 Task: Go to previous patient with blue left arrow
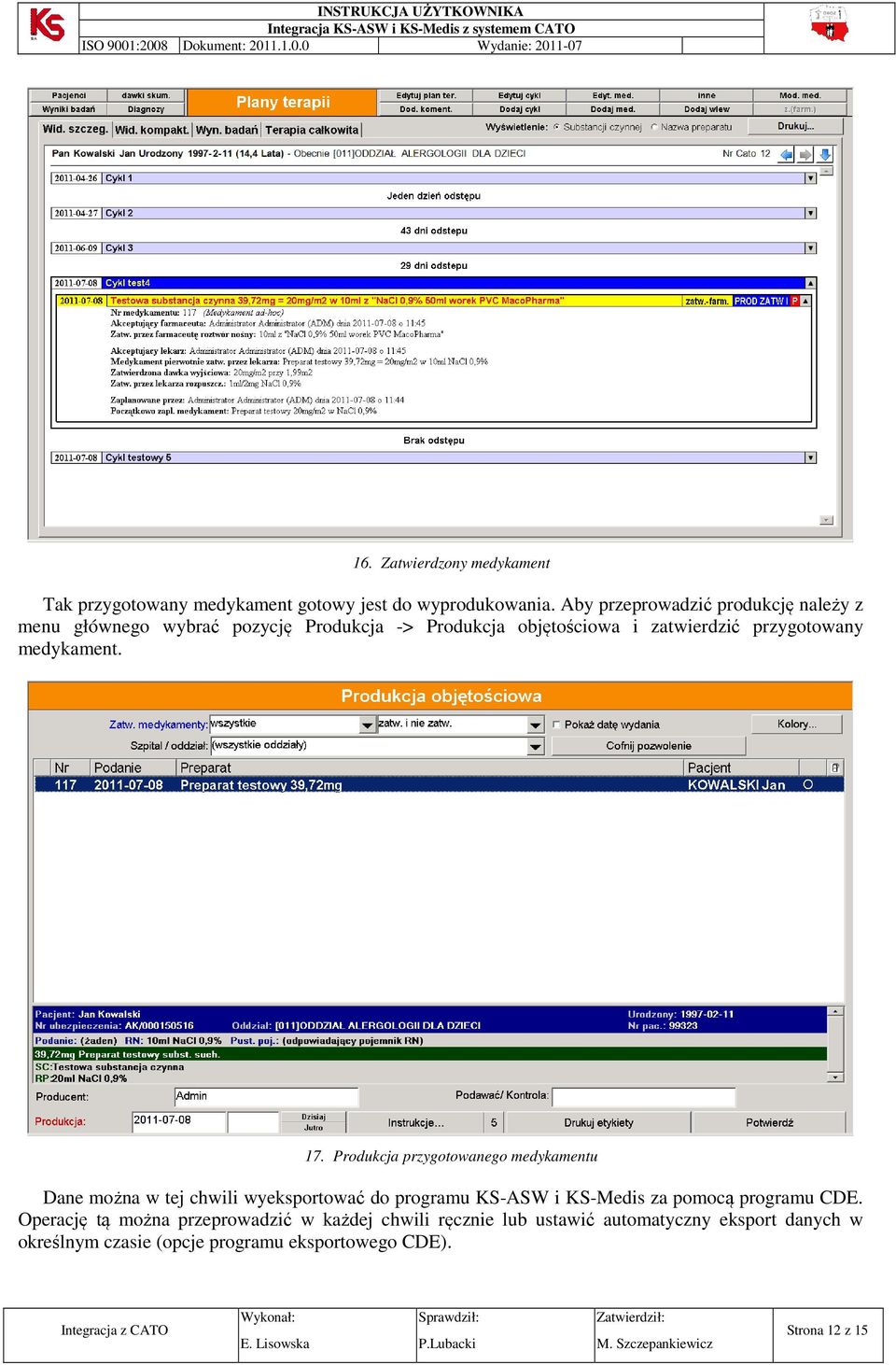786,154
